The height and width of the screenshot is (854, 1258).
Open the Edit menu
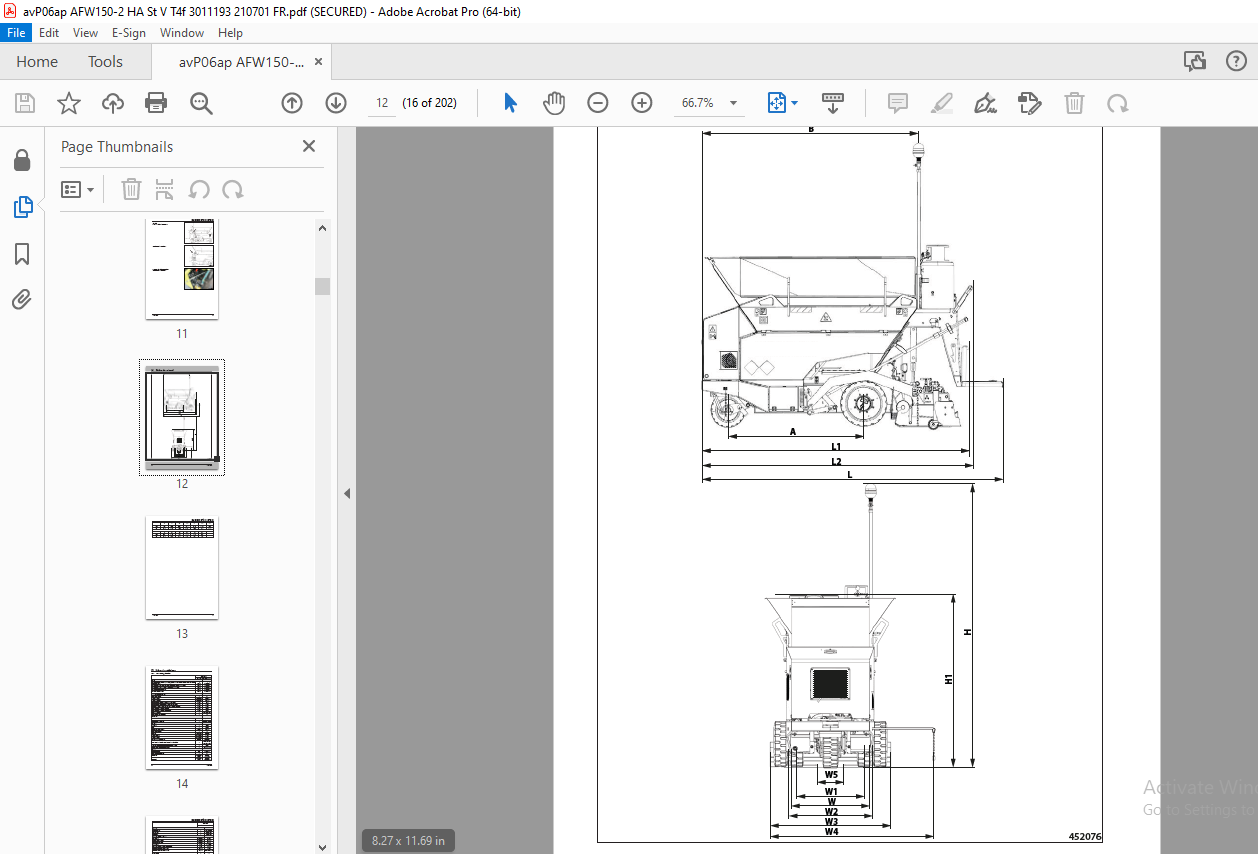[49, 33]
